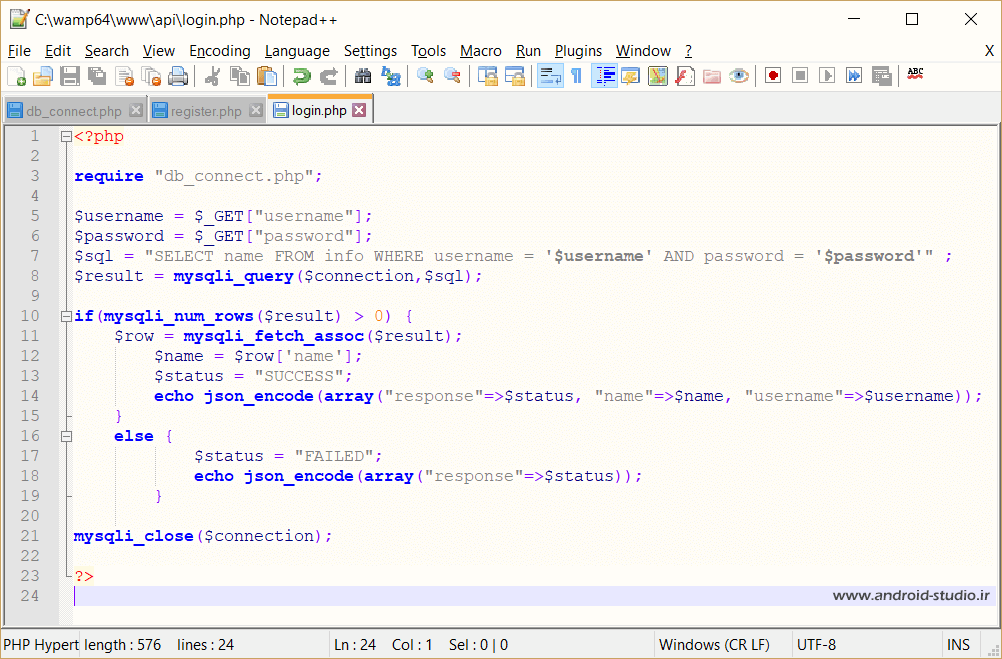This screenshot has height=659, width=1002.
Task: Save the current file with the Save icon
Action: point(70,76)
